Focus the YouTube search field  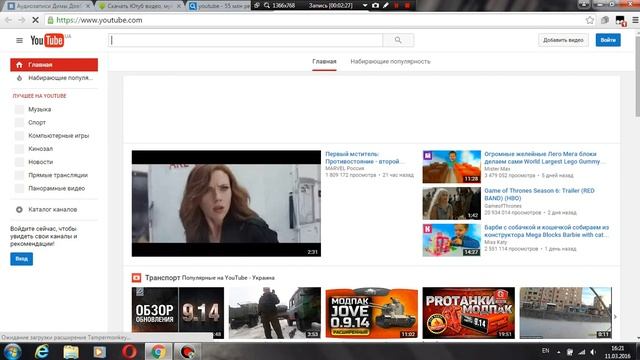245,40
